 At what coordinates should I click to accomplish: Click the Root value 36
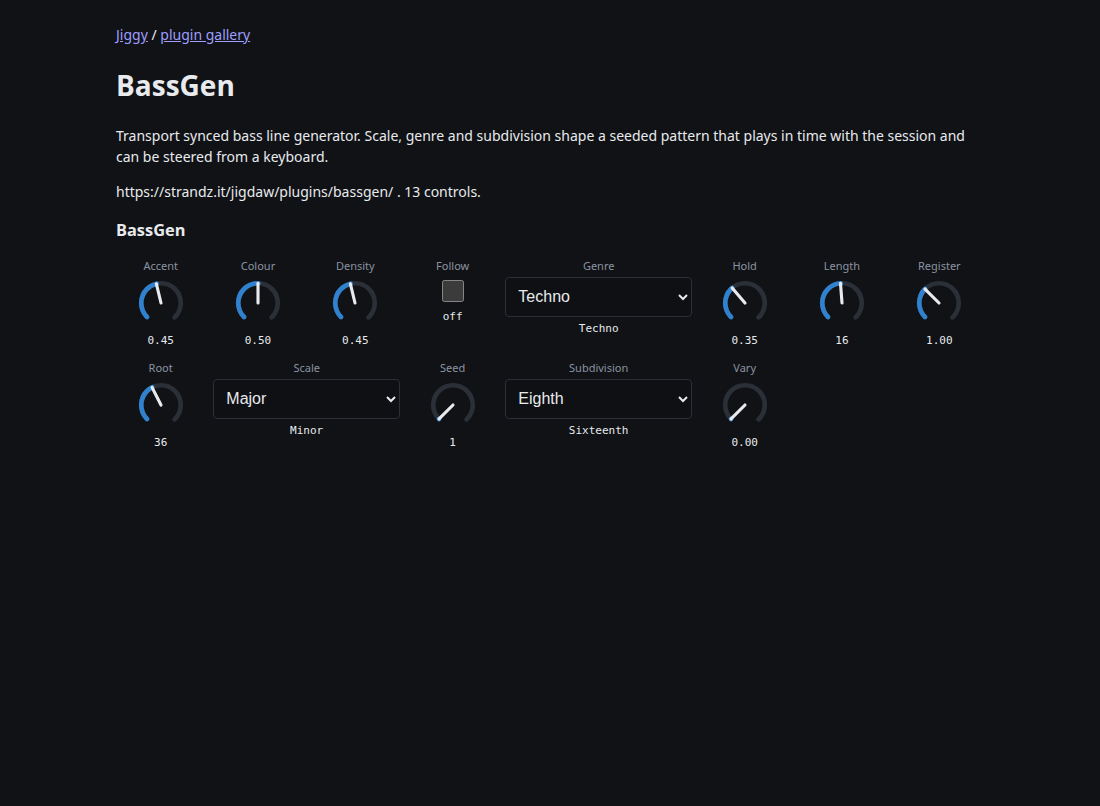pos(161,442)
